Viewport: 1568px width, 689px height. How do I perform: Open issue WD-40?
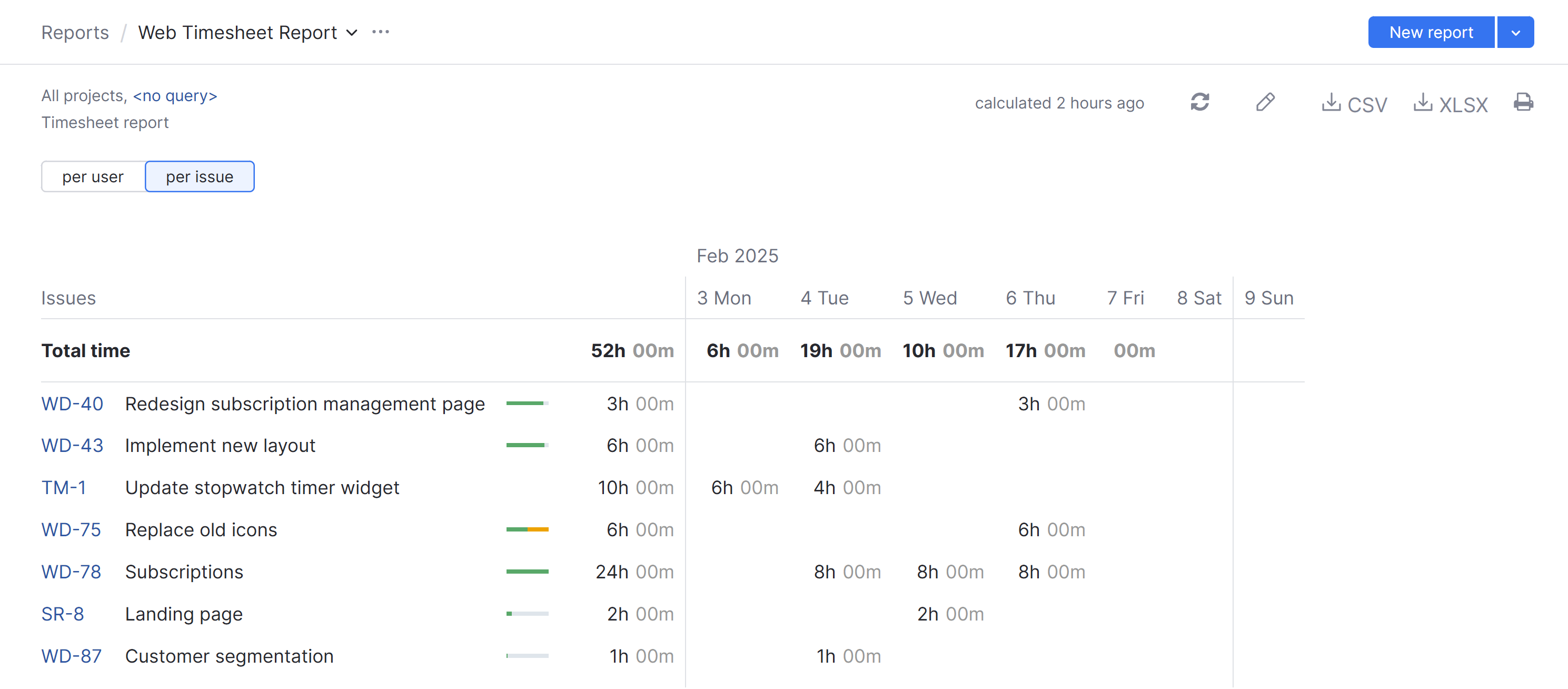[x=72, y=404]
